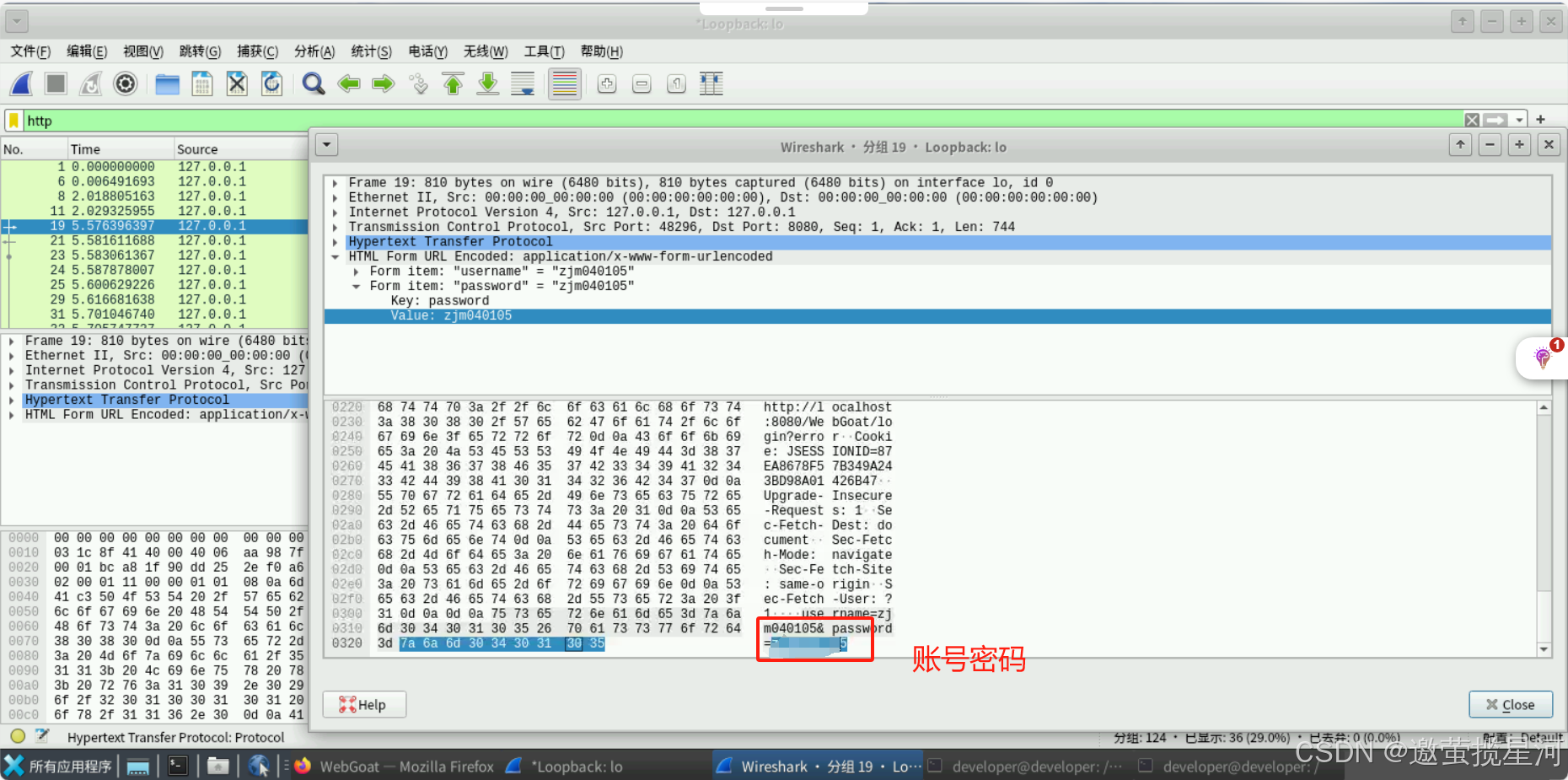This screenshot has width=1568, height=780.
Task: Expand the Ethernet II protocol item
Action: pyautogui.click(x=335, y=196)
